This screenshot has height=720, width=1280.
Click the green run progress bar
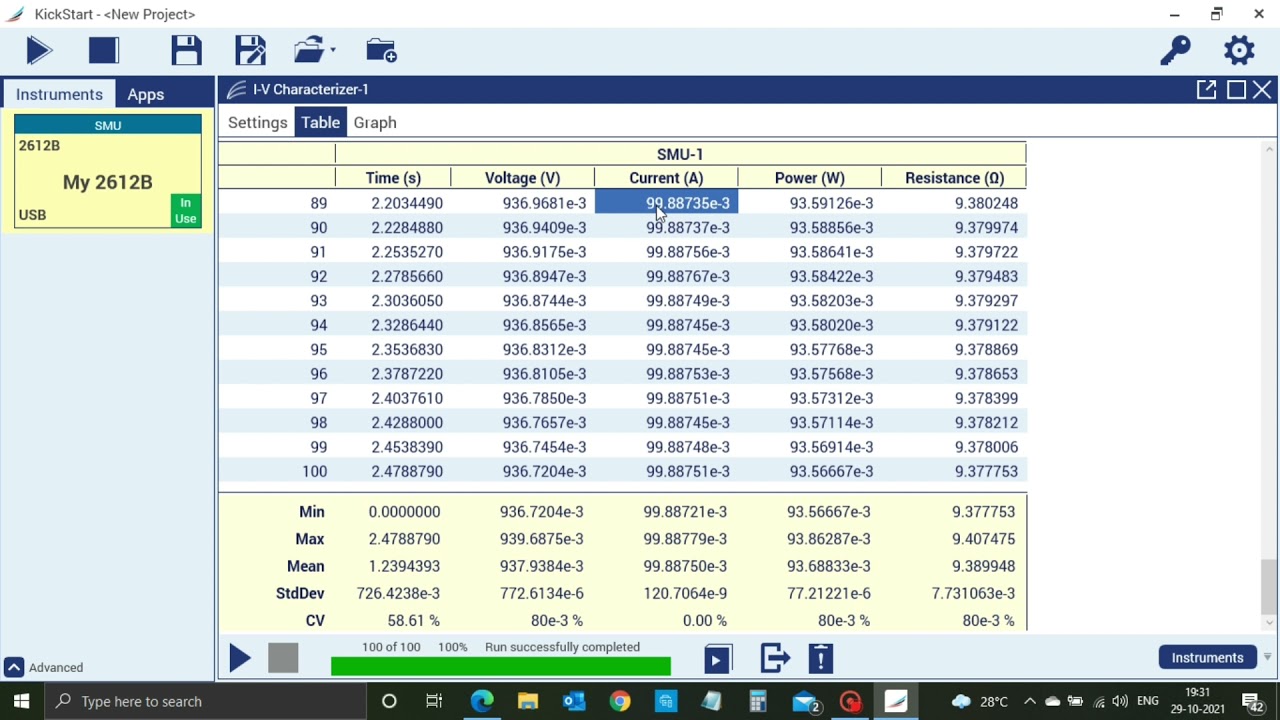(501, 665)
